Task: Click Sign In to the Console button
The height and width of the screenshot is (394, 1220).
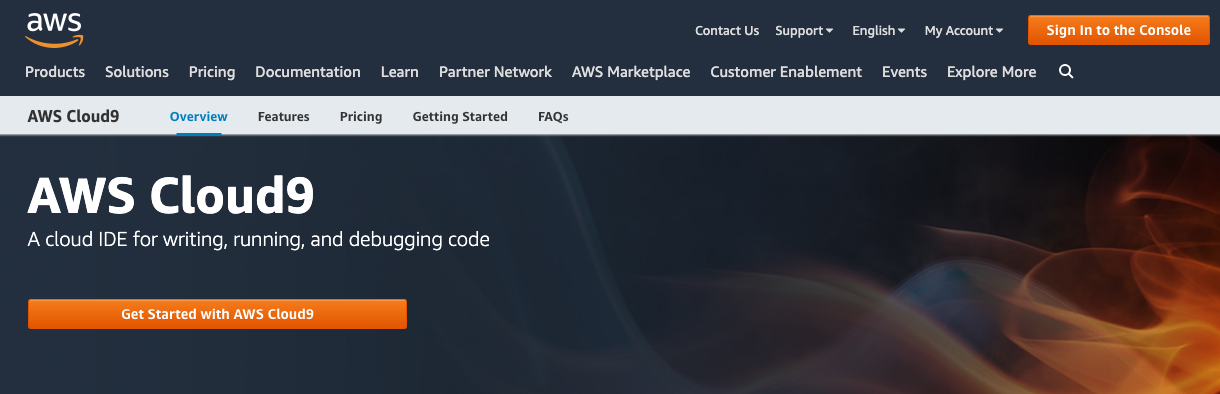Action: click(1118, 30)
